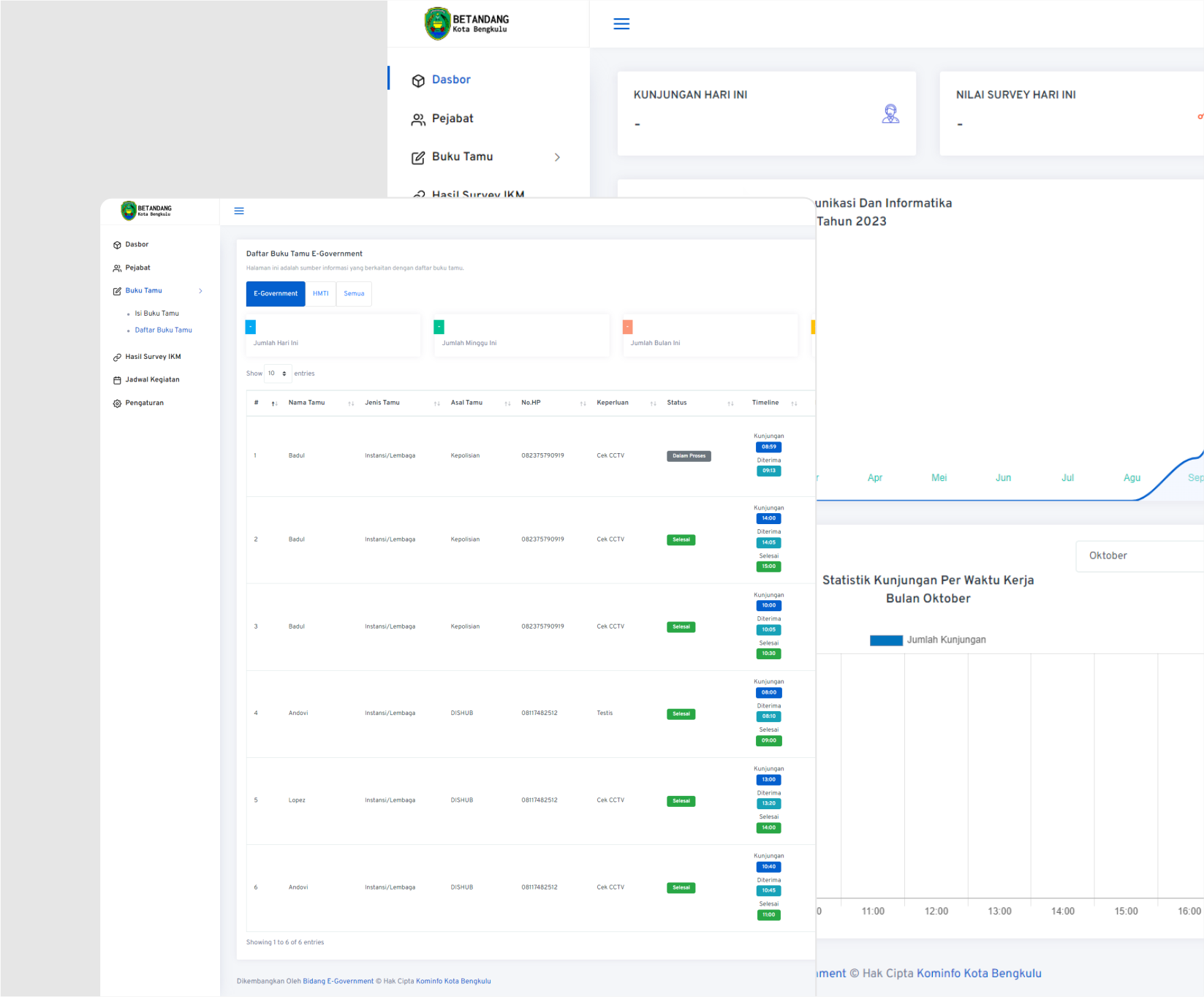1204x997 pixels.
Task: Switch to the E-Government tab
Action: coord(276,294)
